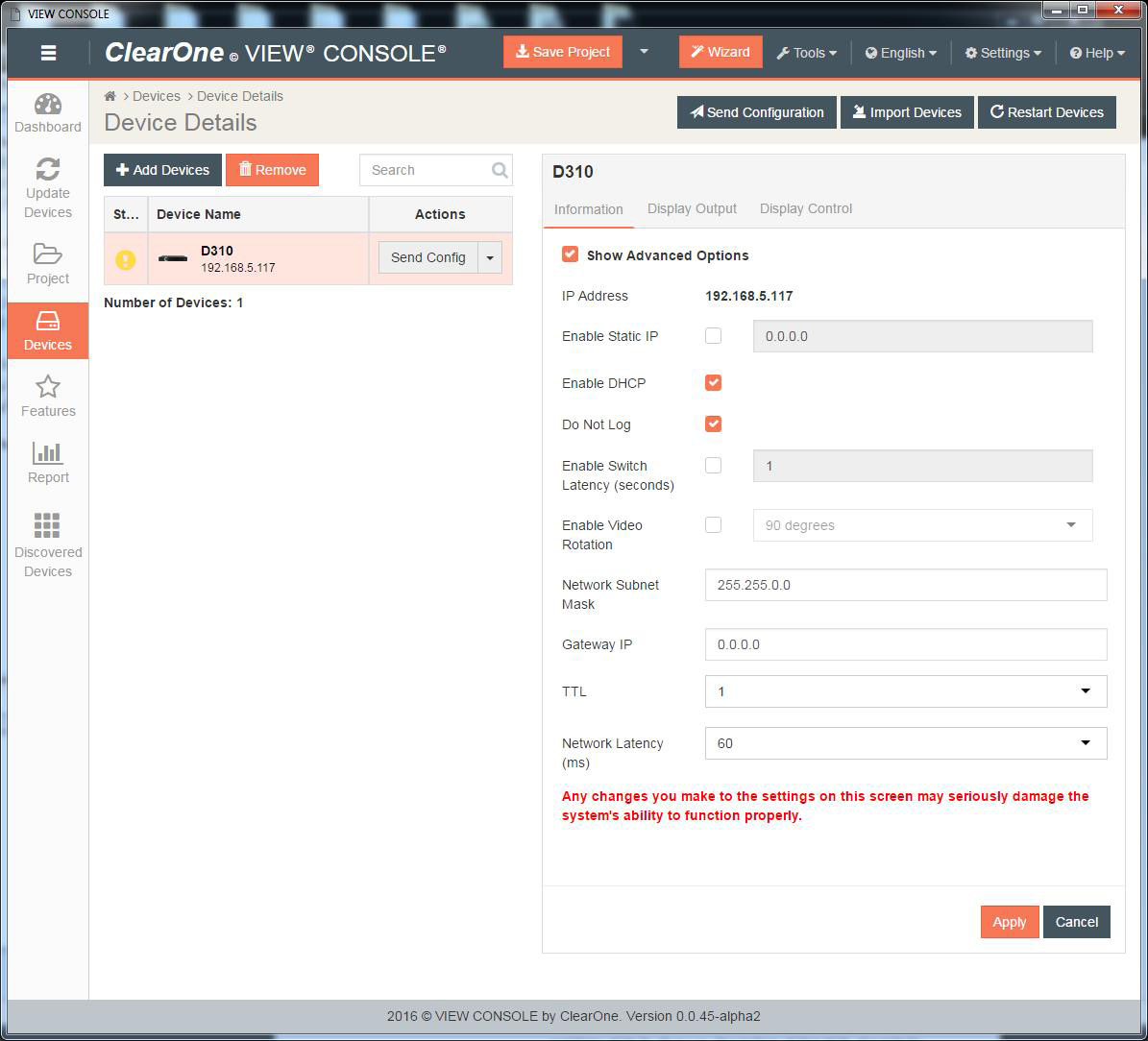Viewport: 1148px width, 1041px height.
Task: Open the Tools menu
Action: pos(806,53)
